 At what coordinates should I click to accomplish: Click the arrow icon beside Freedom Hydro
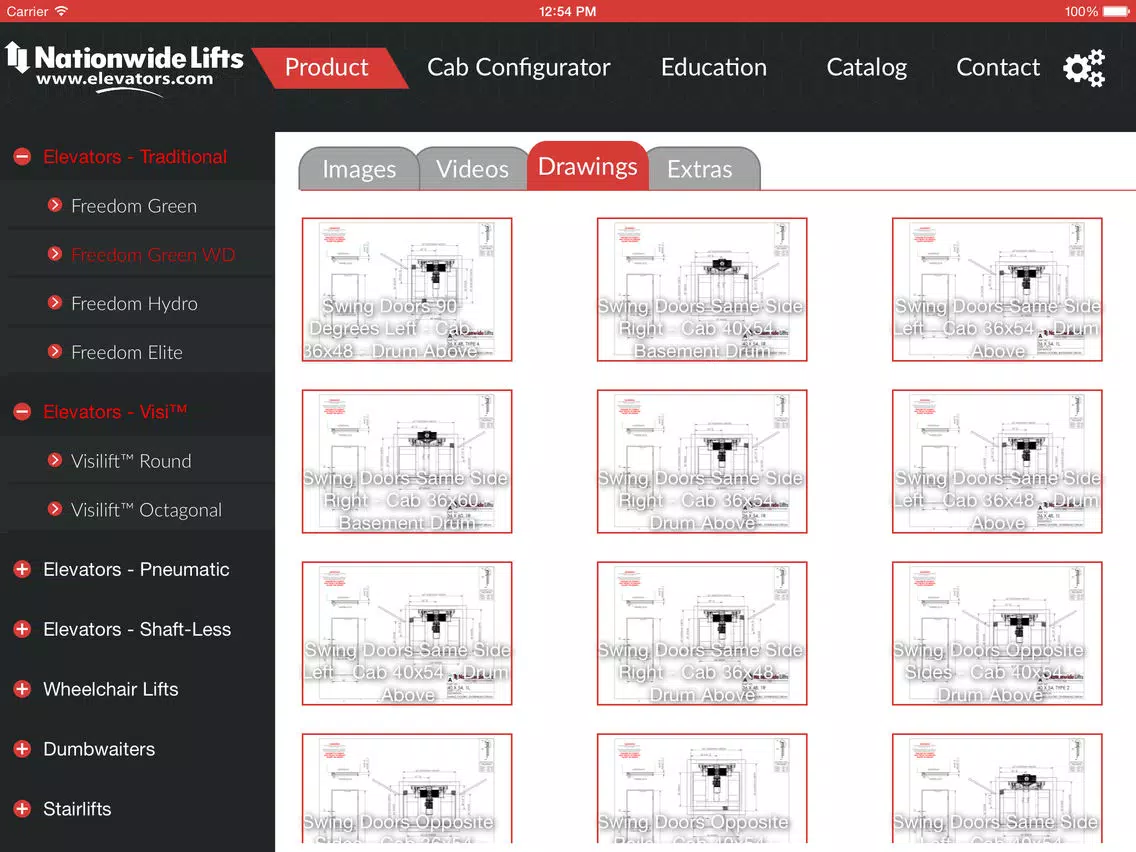(x=54, y=302)
